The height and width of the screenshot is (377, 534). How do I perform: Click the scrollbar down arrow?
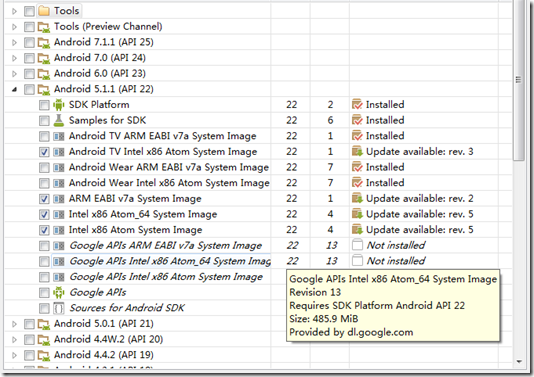point(519,362)
